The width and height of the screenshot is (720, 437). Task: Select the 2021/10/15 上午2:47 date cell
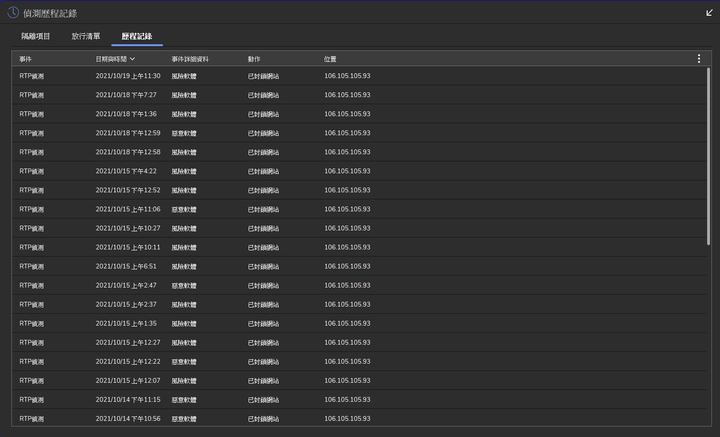[126, 286]
